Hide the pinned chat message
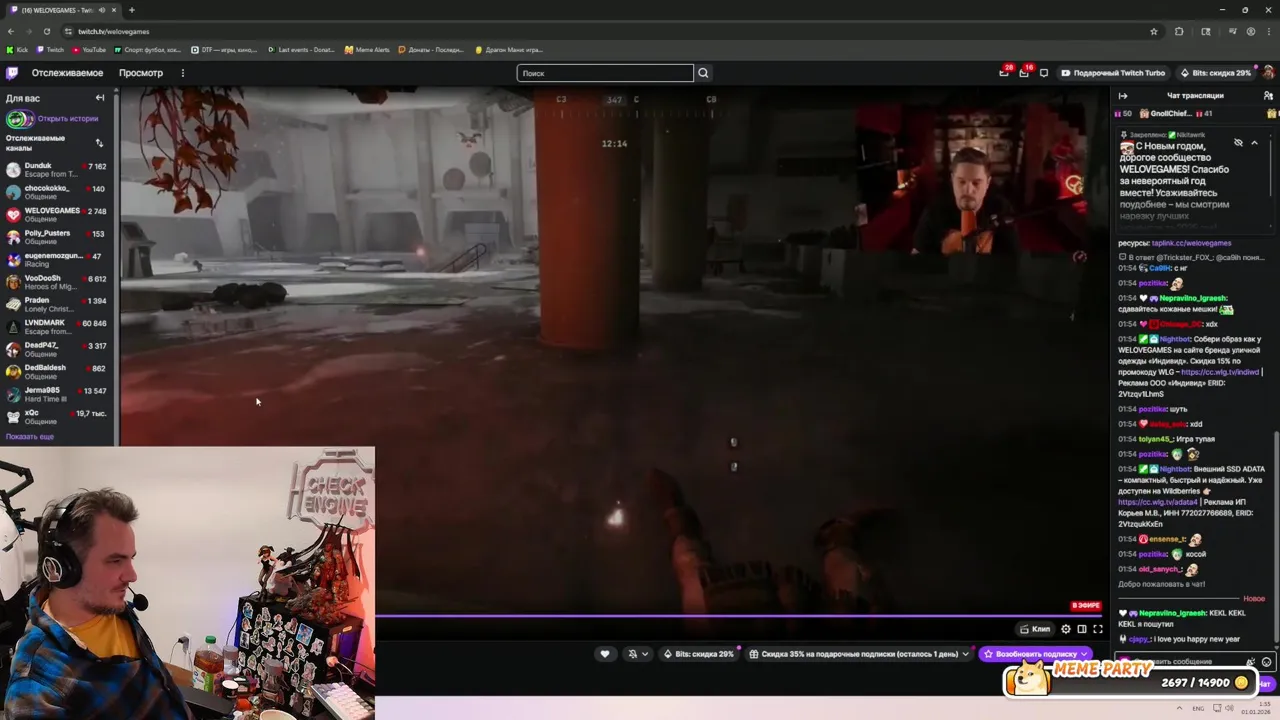 [1238, 143]
